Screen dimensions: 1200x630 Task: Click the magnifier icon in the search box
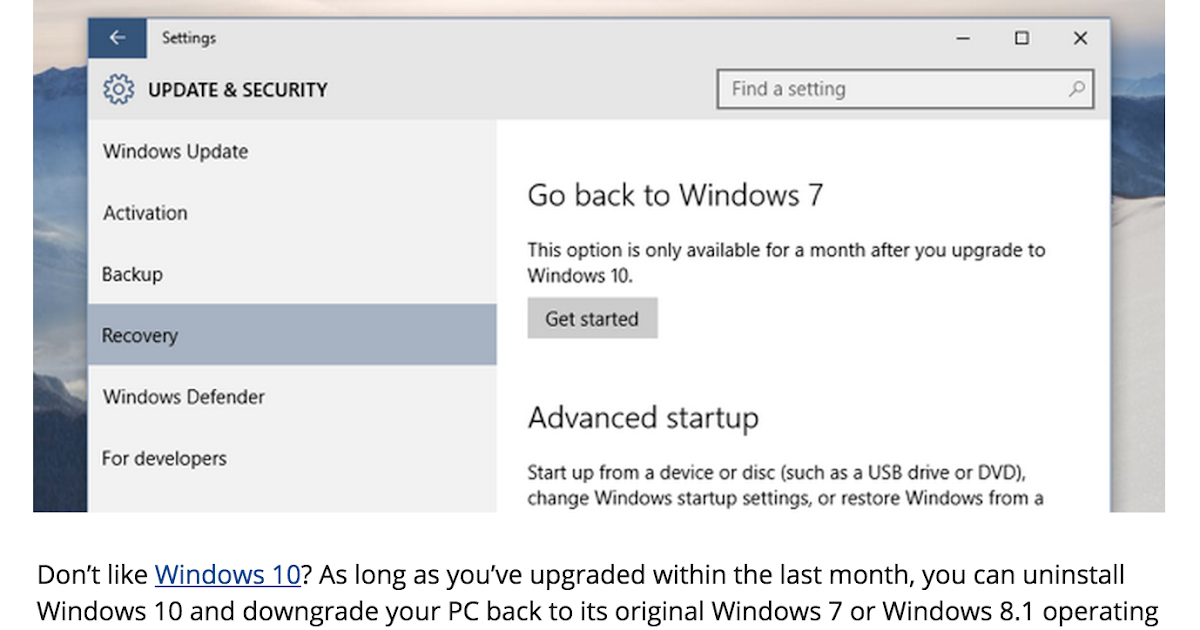1076,89
